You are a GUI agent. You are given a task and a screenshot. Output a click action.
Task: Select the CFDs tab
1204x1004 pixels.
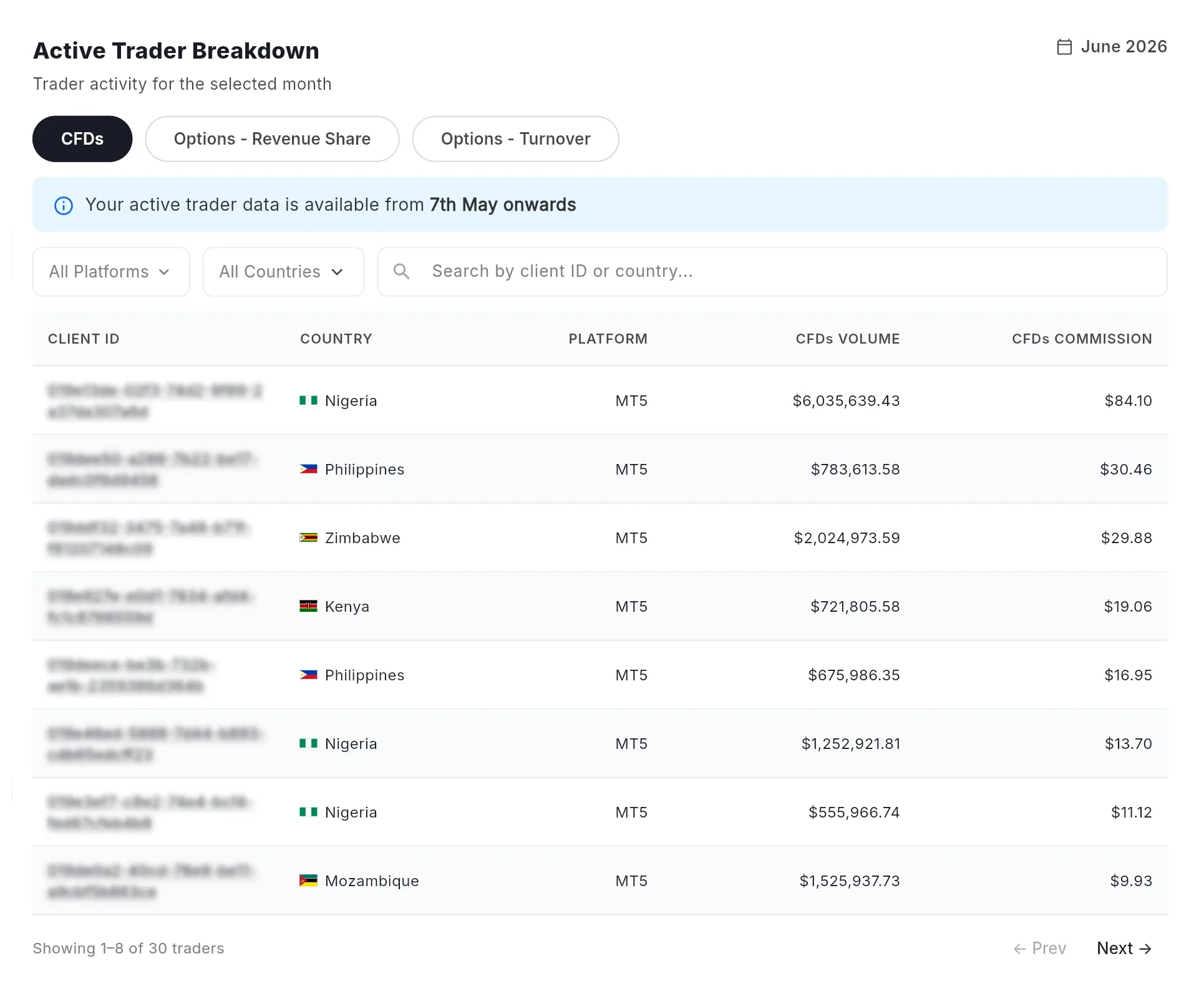pyautogui.click(x=82, y=139)
